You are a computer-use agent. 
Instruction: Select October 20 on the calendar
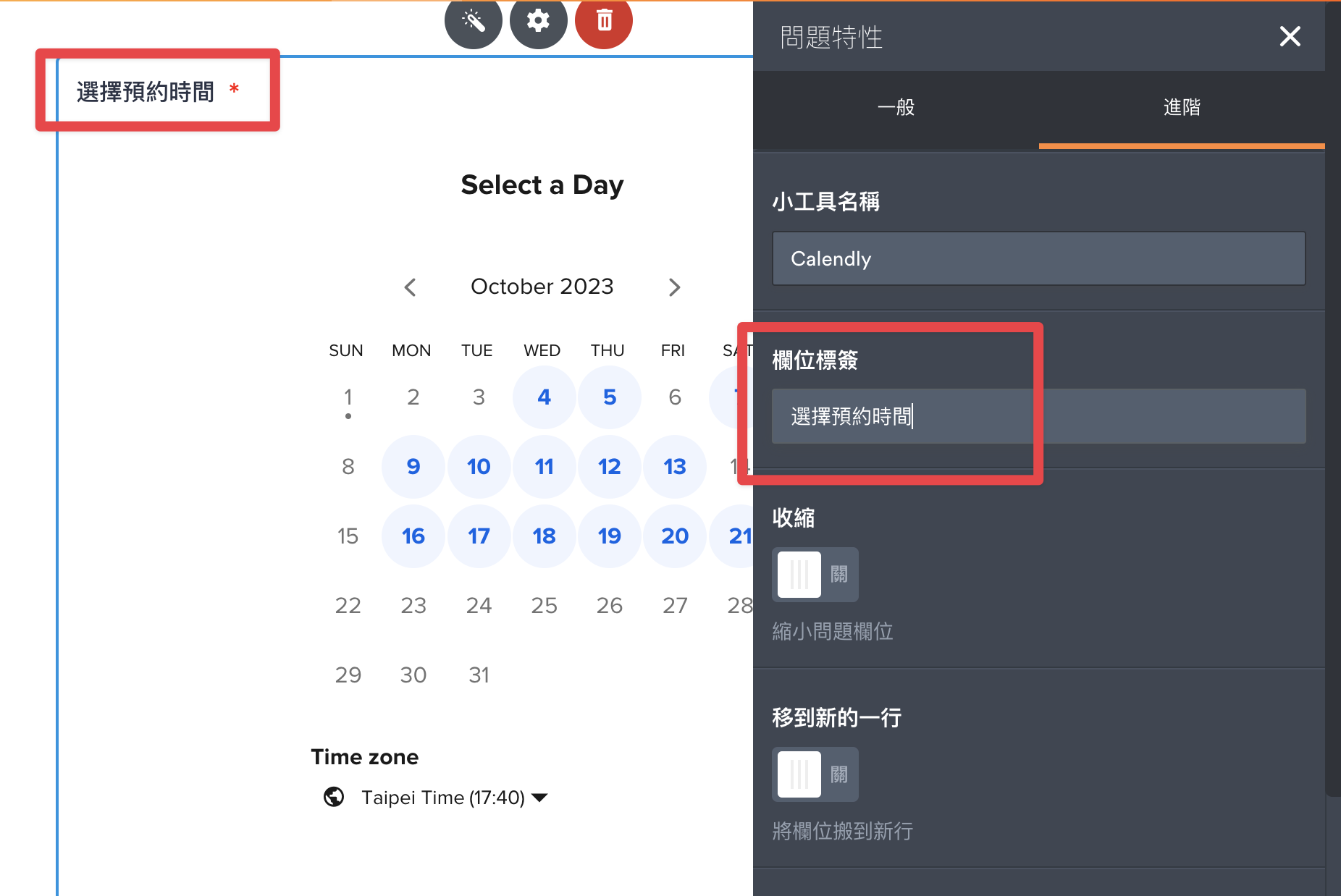(674, 536)
